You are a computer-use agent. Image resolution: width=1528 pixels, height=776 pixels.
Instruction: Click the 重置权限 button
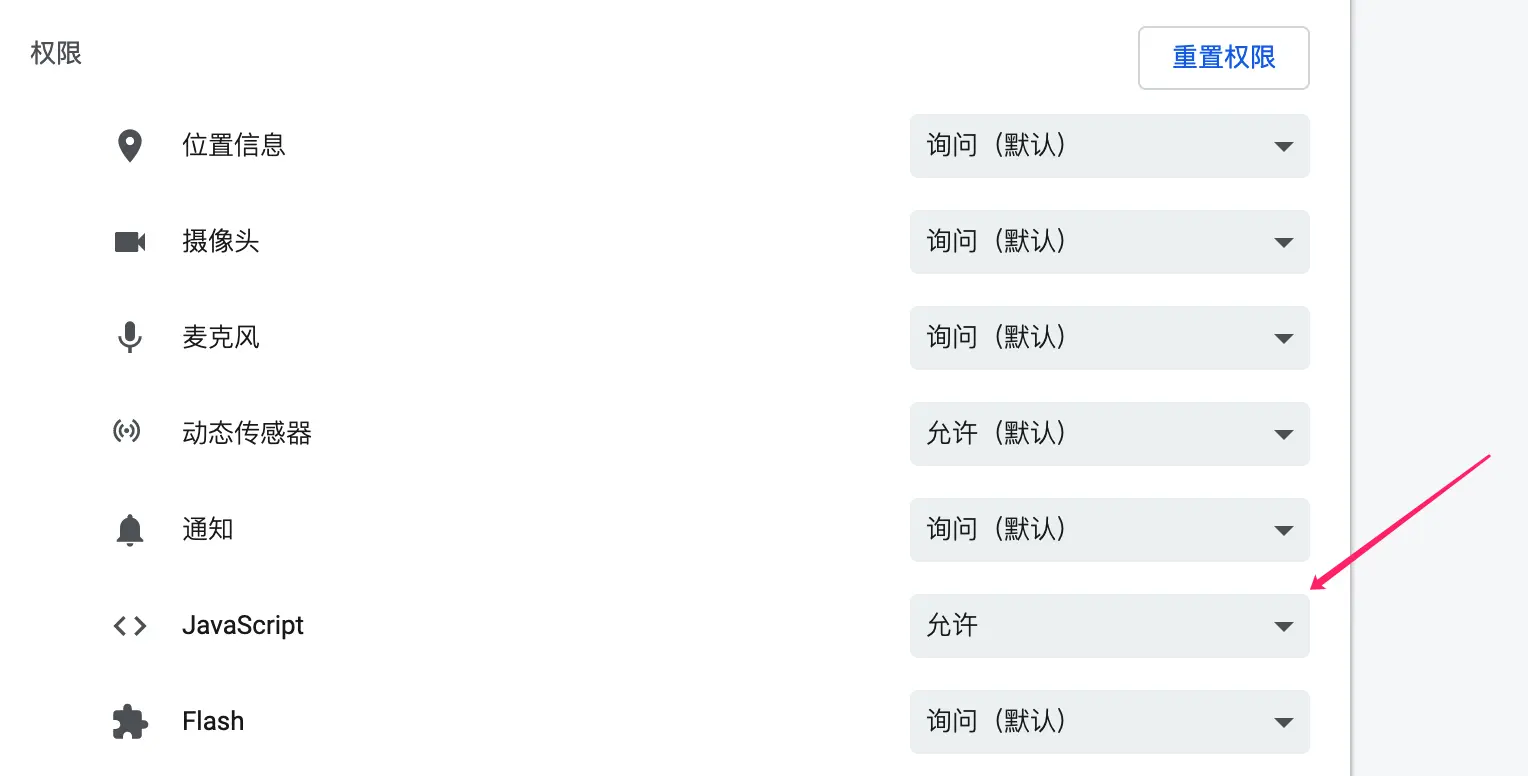click(1223, 58)
